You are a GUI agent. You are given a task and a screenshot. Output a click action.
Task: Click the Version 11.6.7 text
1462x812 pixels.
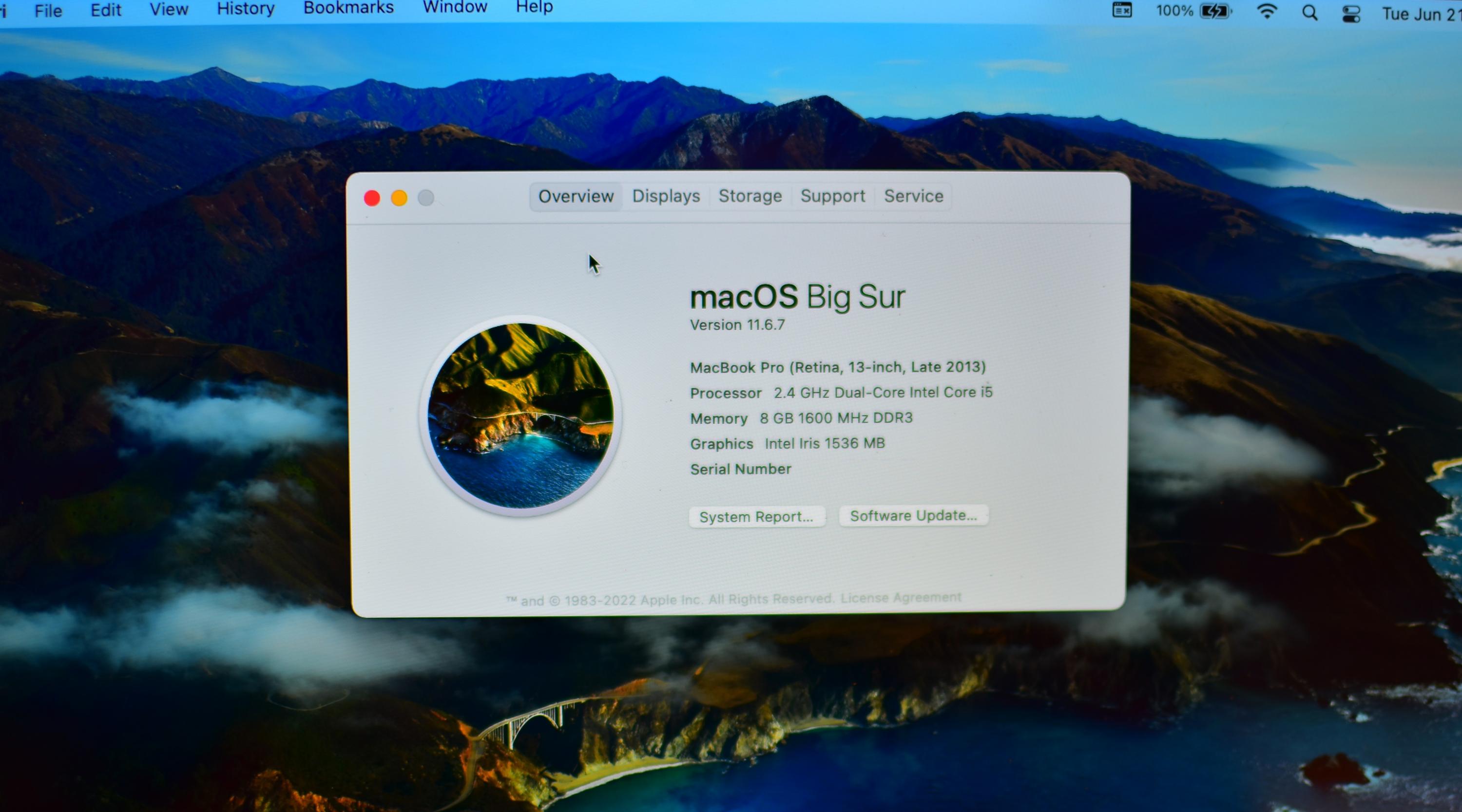tap(737, 325)
